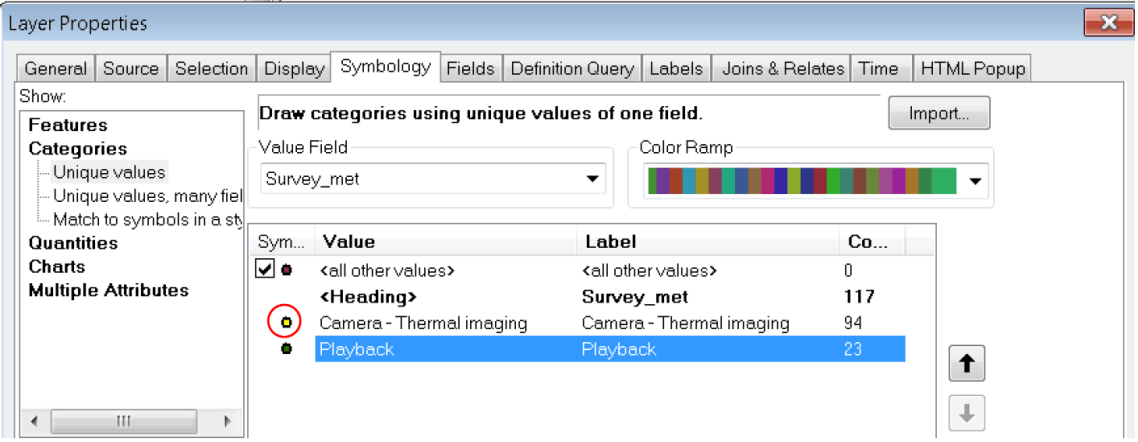1138x442 pixels.
Task: Go to the Labels tab
Action: tap(675, 69)
